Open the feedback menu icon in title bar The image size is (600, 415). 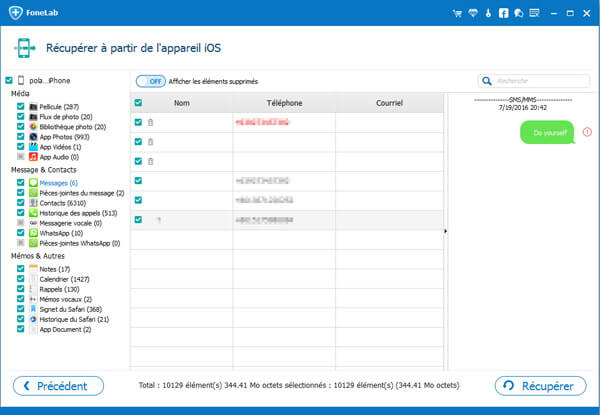tap(534, 13)
